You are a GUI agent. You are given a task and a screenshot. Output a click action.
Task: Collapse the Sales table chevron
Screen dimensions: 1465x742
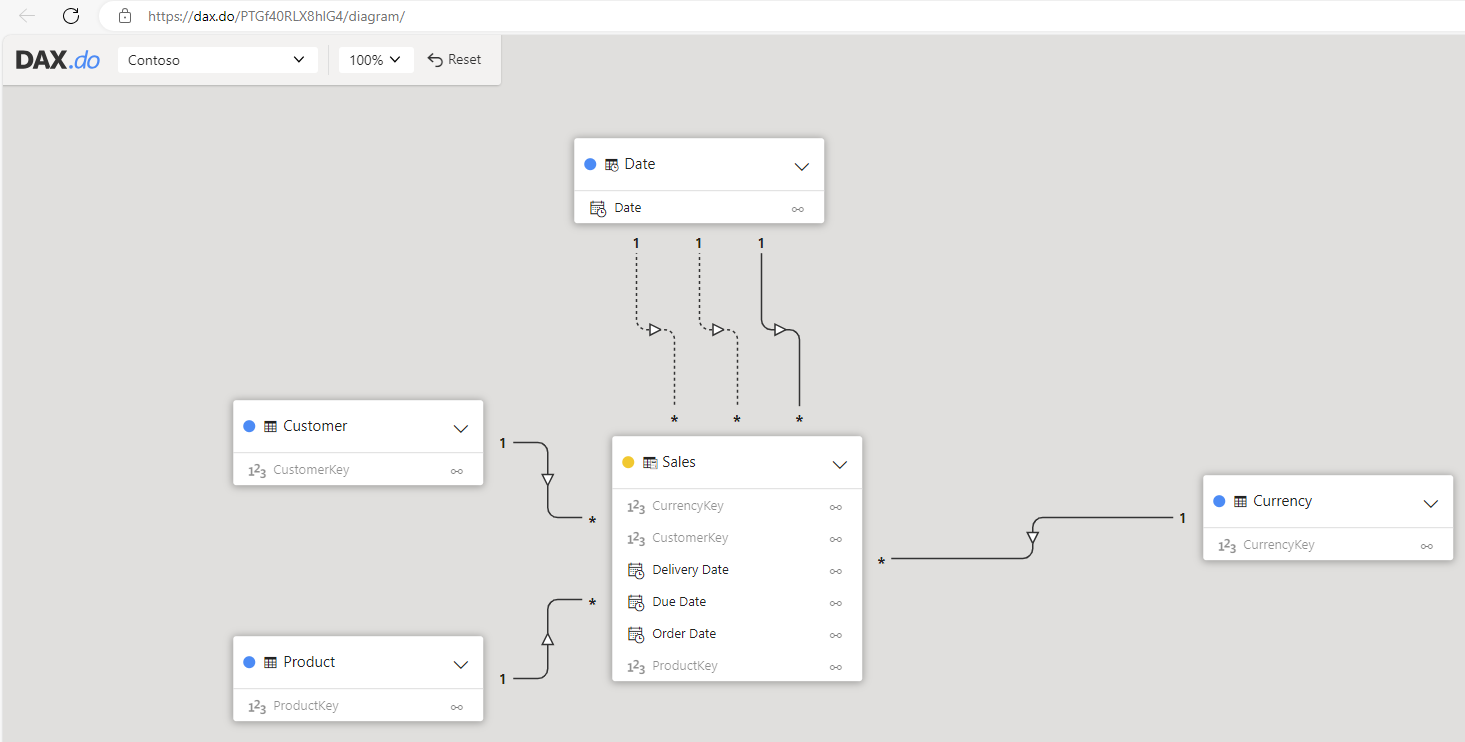tap(839, 464)
